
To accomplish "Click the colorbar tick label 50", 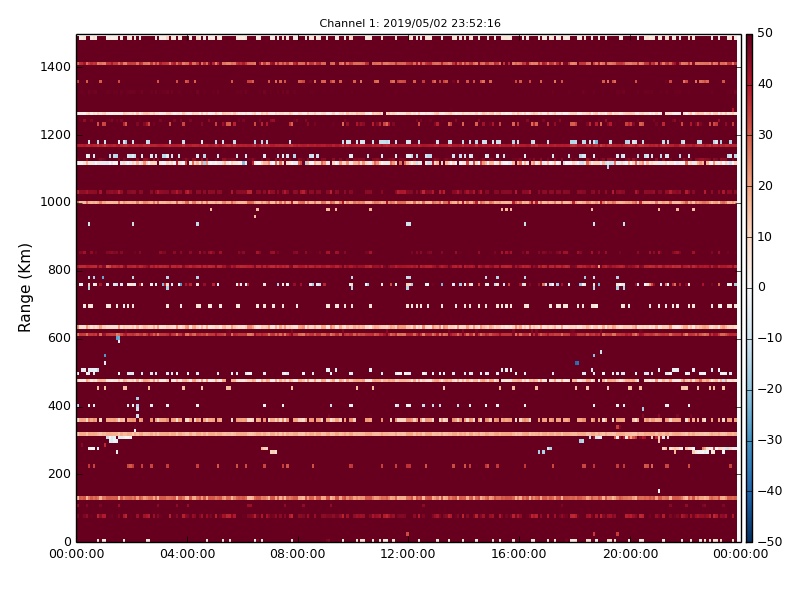I will 765,33.
